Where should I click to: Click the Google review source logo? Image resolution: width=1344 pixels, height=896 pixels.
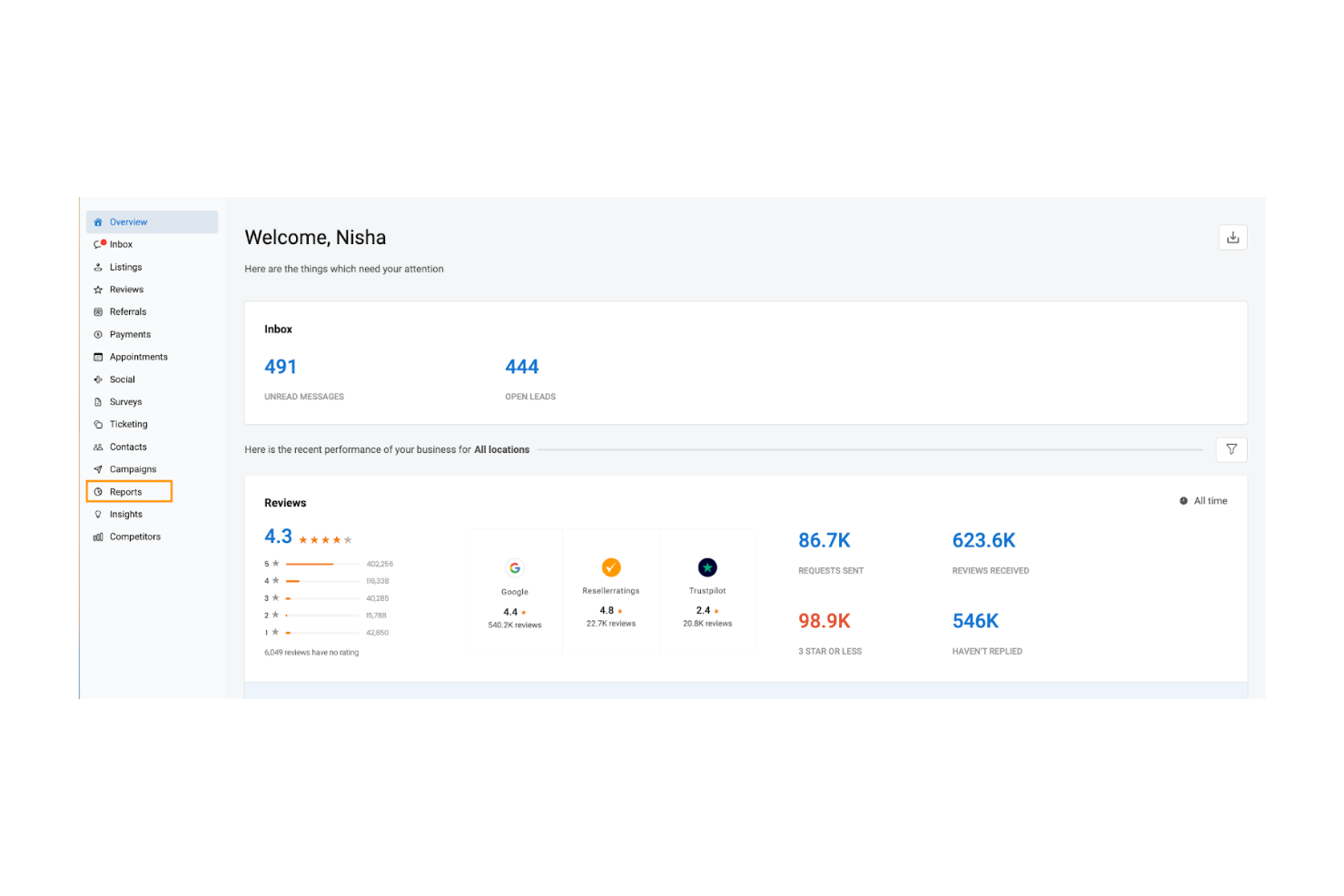pyautogui.click(x=514, y=567)
